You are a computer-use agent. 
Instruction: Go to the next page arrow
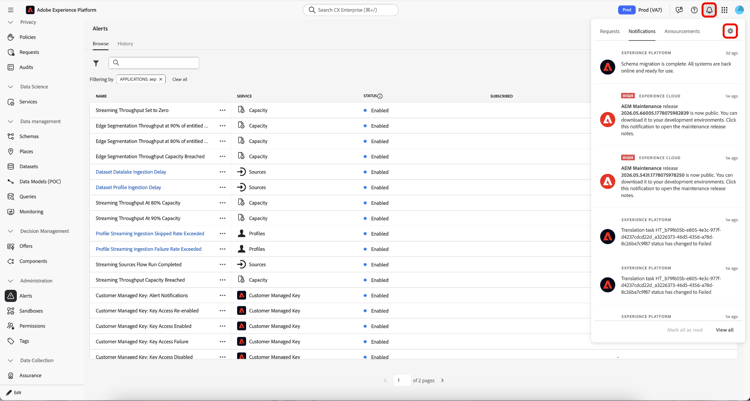point(442,380)
